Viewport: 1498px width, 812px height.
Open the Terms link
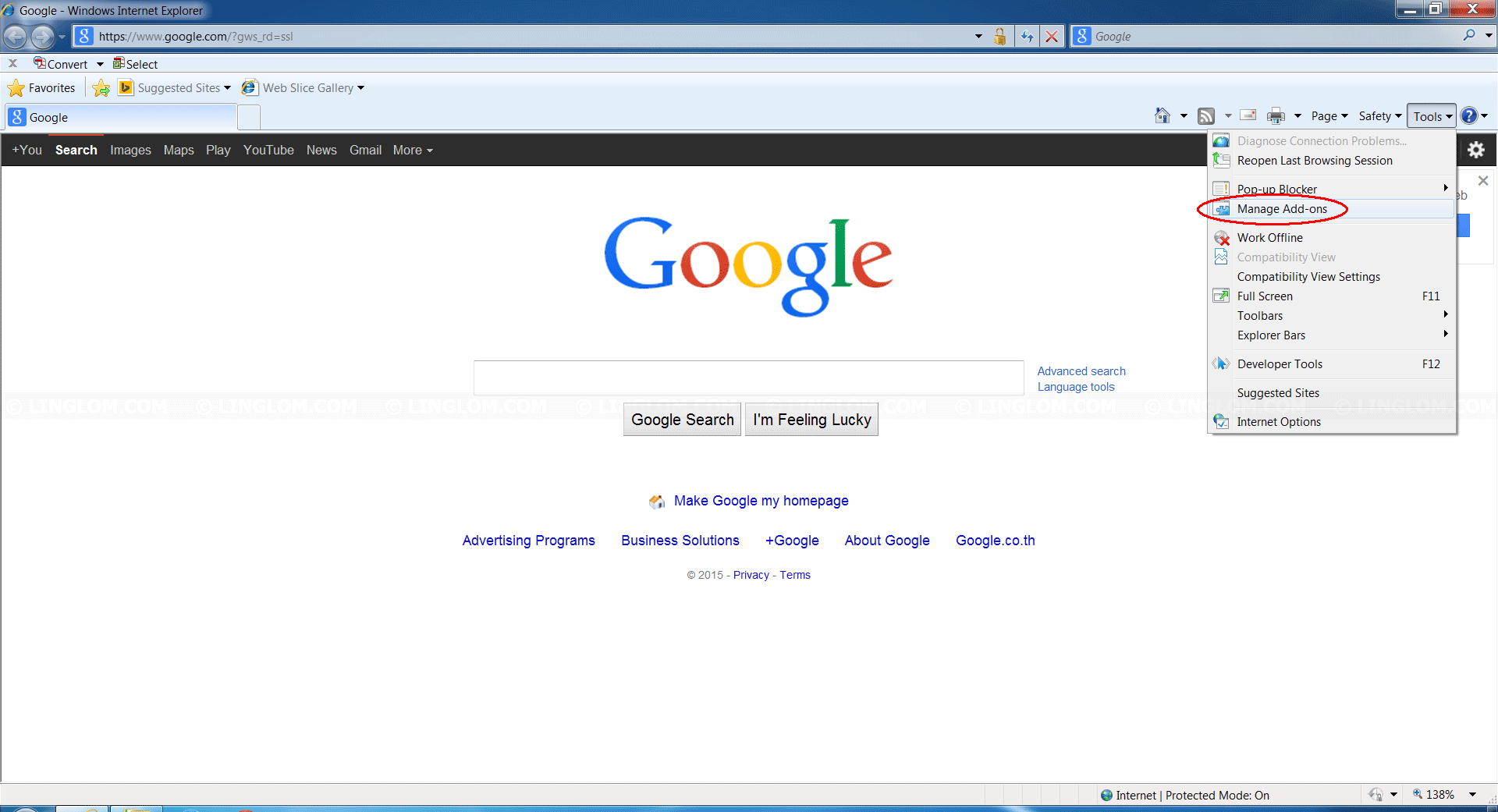[x=795, y=575]
